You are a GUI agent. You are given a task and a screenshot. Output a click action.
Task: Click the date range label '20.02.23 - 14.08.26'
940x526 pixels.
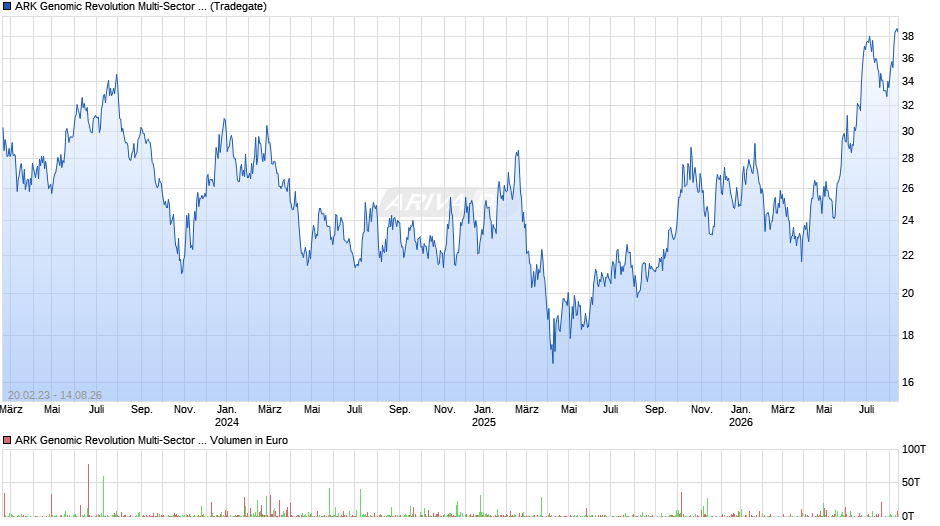click(x=55, y=395)
